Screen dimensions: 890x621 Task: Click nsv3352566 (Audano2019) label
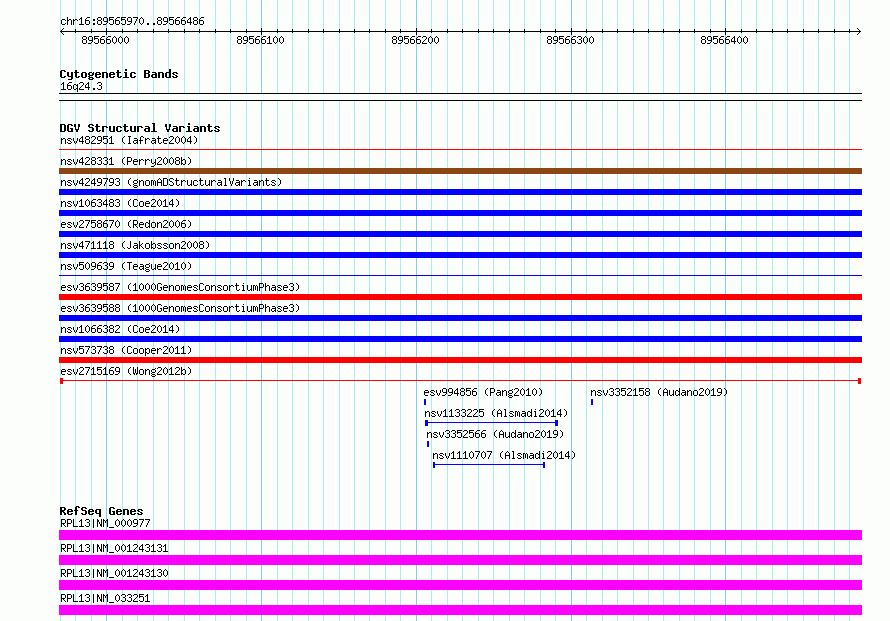pos(496,434)
